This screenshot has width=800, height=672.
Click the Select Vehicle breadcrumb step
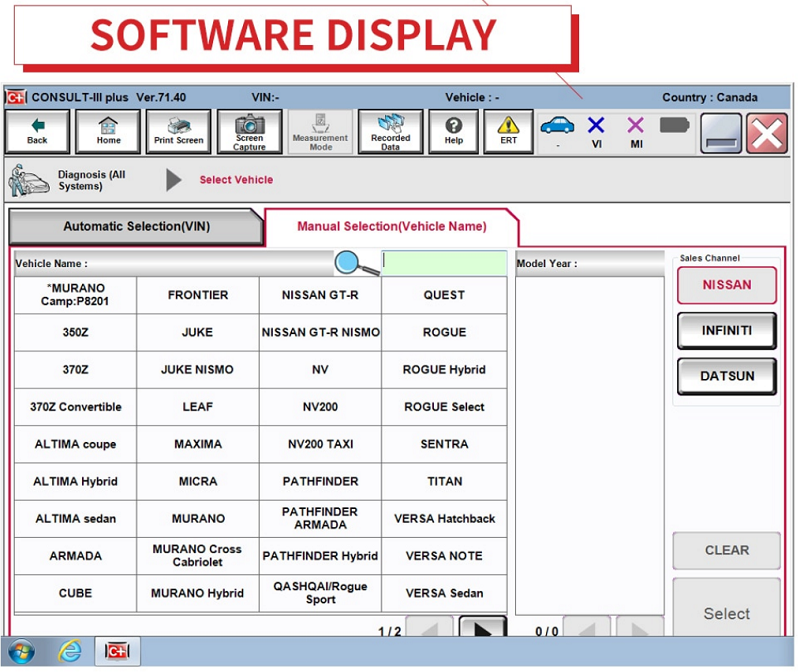point(236,180)
